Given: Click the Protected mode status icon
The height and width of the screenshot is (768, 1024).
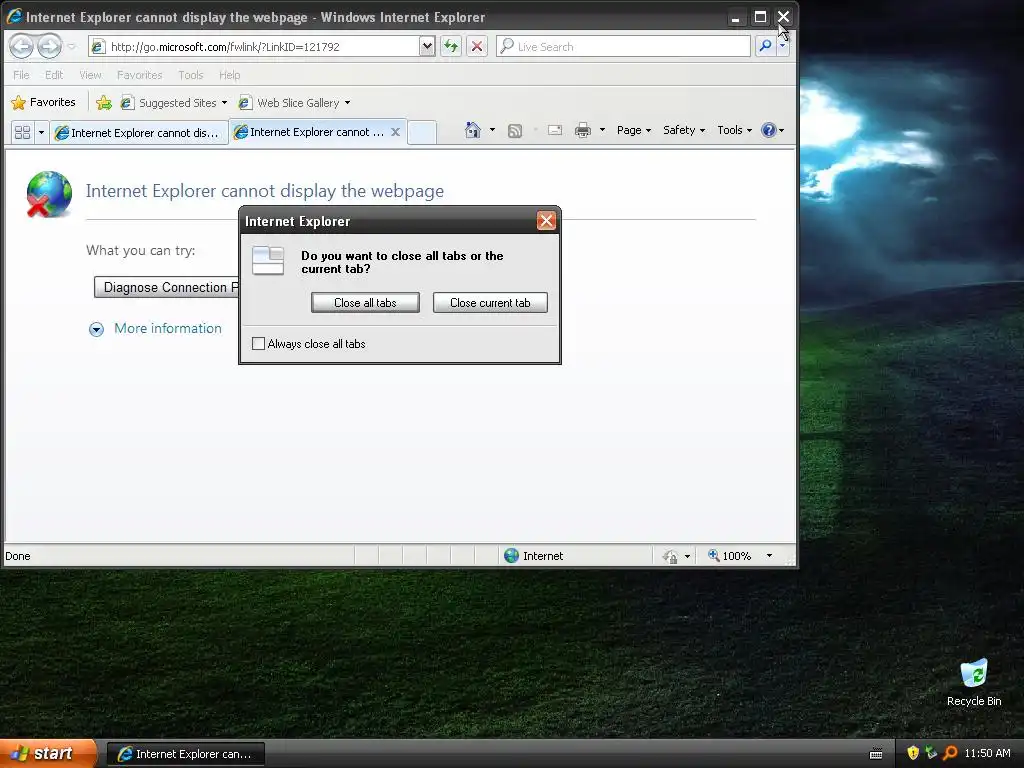Looking at the screenshot, I should coord(670,556).
